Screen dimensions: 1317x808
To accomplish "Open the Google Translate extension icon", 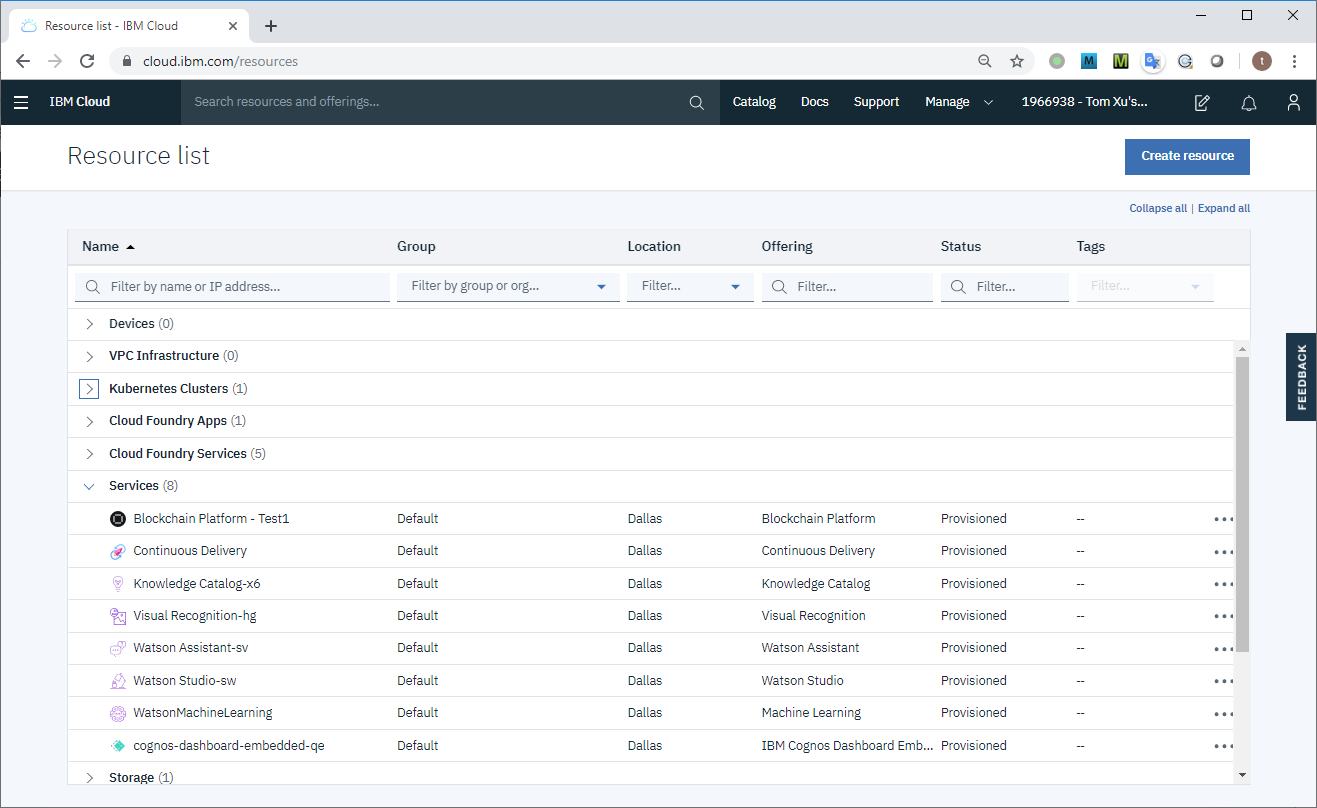I will click(1153, 61).
